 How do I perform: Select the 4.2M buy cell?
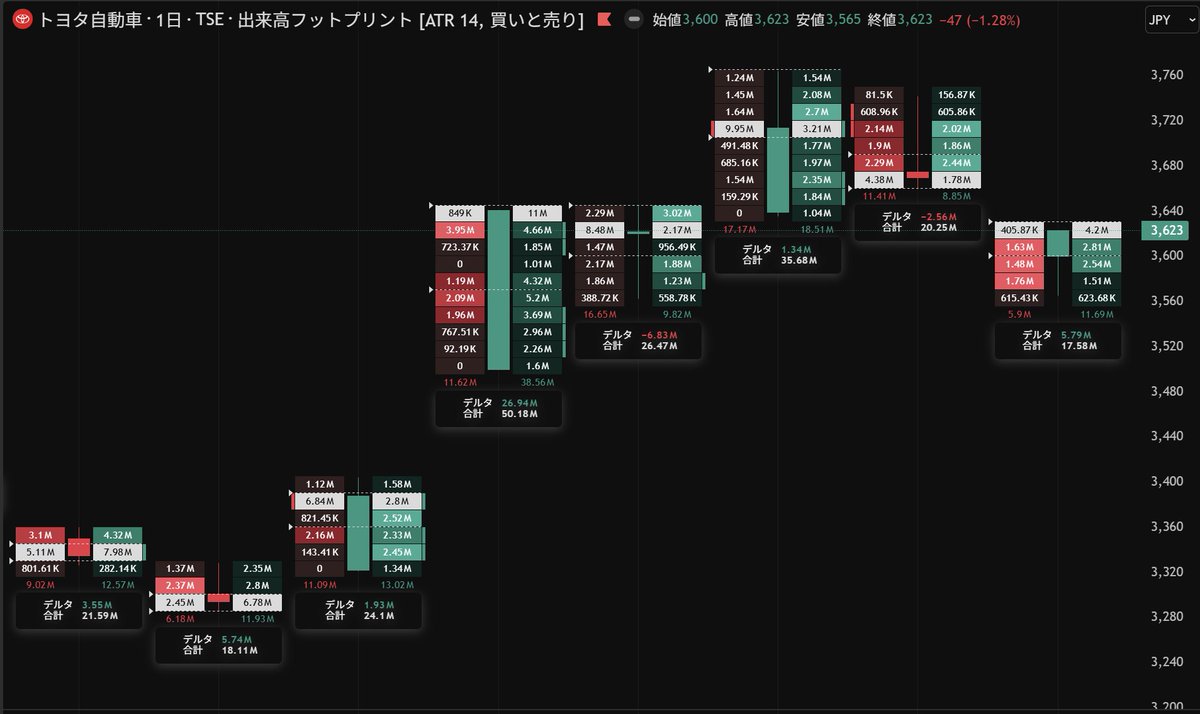pos(1097,230)
